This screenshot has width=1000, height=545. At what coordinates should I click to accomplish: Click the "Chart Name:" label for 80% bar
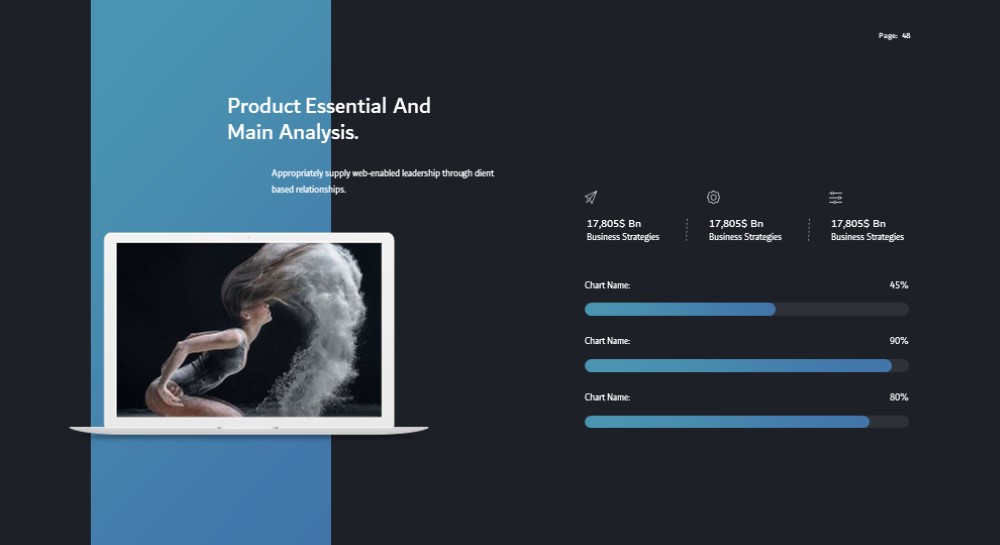pos(607,397)
